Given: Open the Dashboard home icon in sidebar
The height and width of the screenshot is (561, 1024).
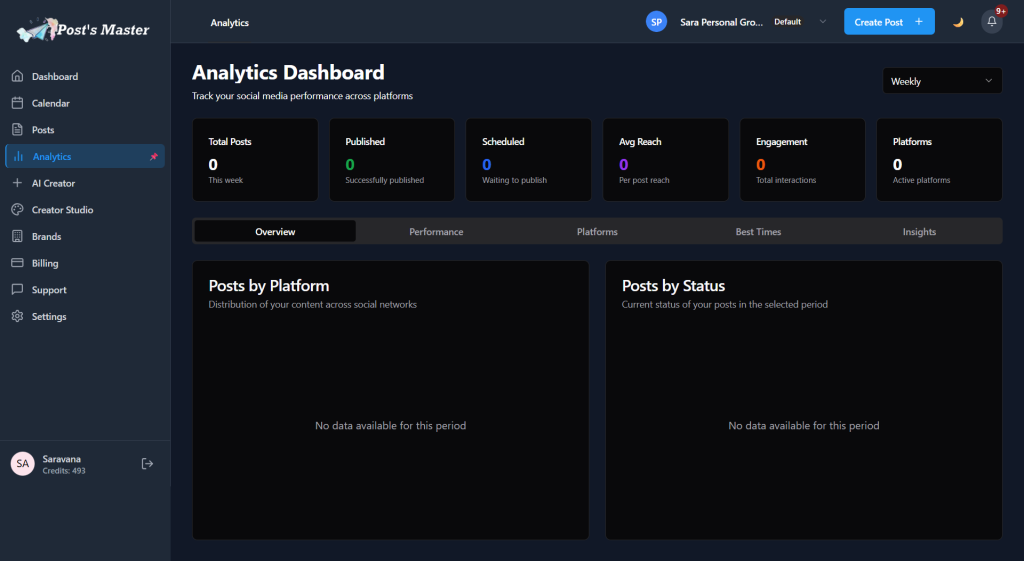Looking at the screenshot, I should [17, 77].
